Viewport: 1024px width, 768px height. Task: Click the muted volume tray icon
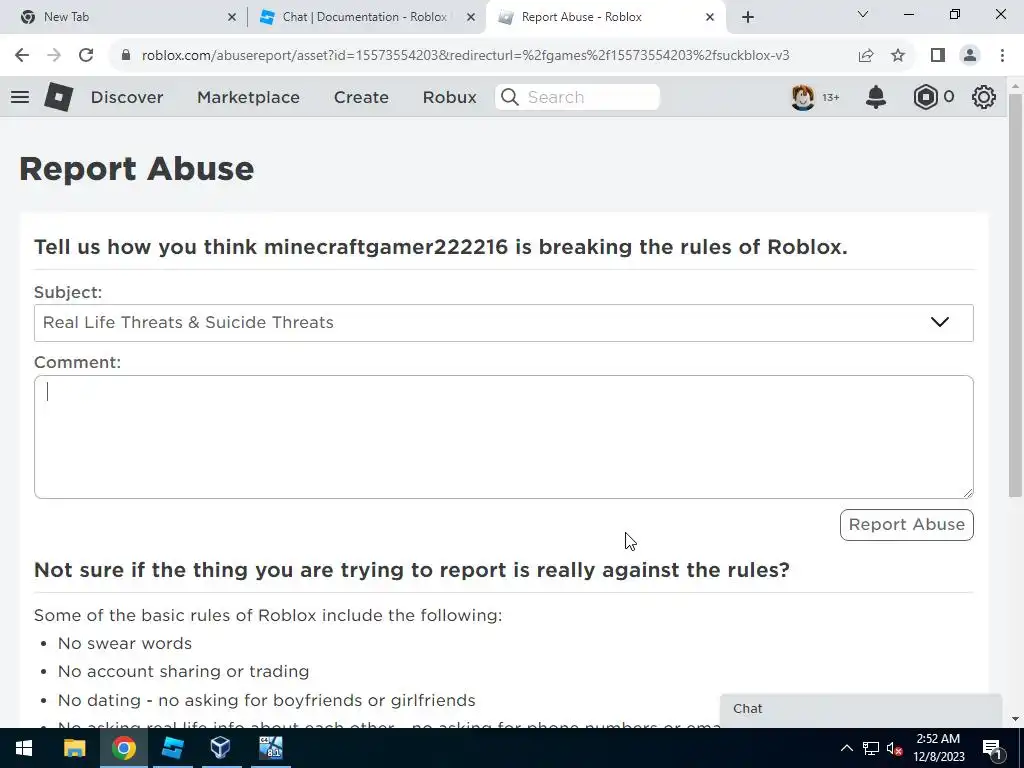pyautogui.click(x=895, y=748)
